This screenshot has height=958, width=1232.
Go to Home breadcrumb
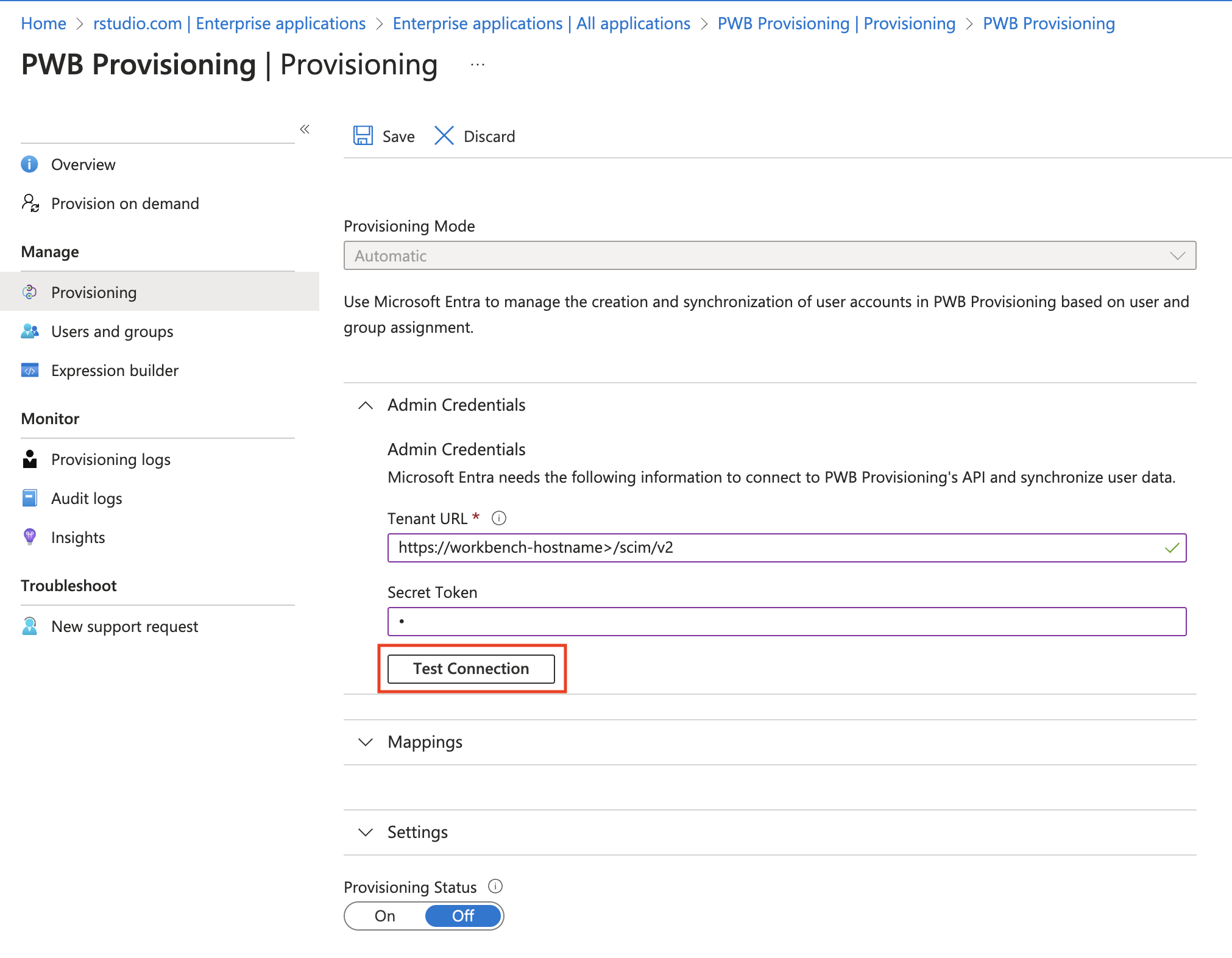tap(43, 23)
